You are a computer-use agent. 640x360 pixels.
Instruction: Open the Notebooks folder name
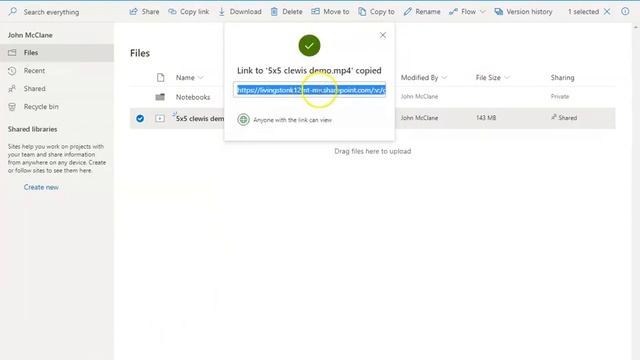(x=193, y=97)
